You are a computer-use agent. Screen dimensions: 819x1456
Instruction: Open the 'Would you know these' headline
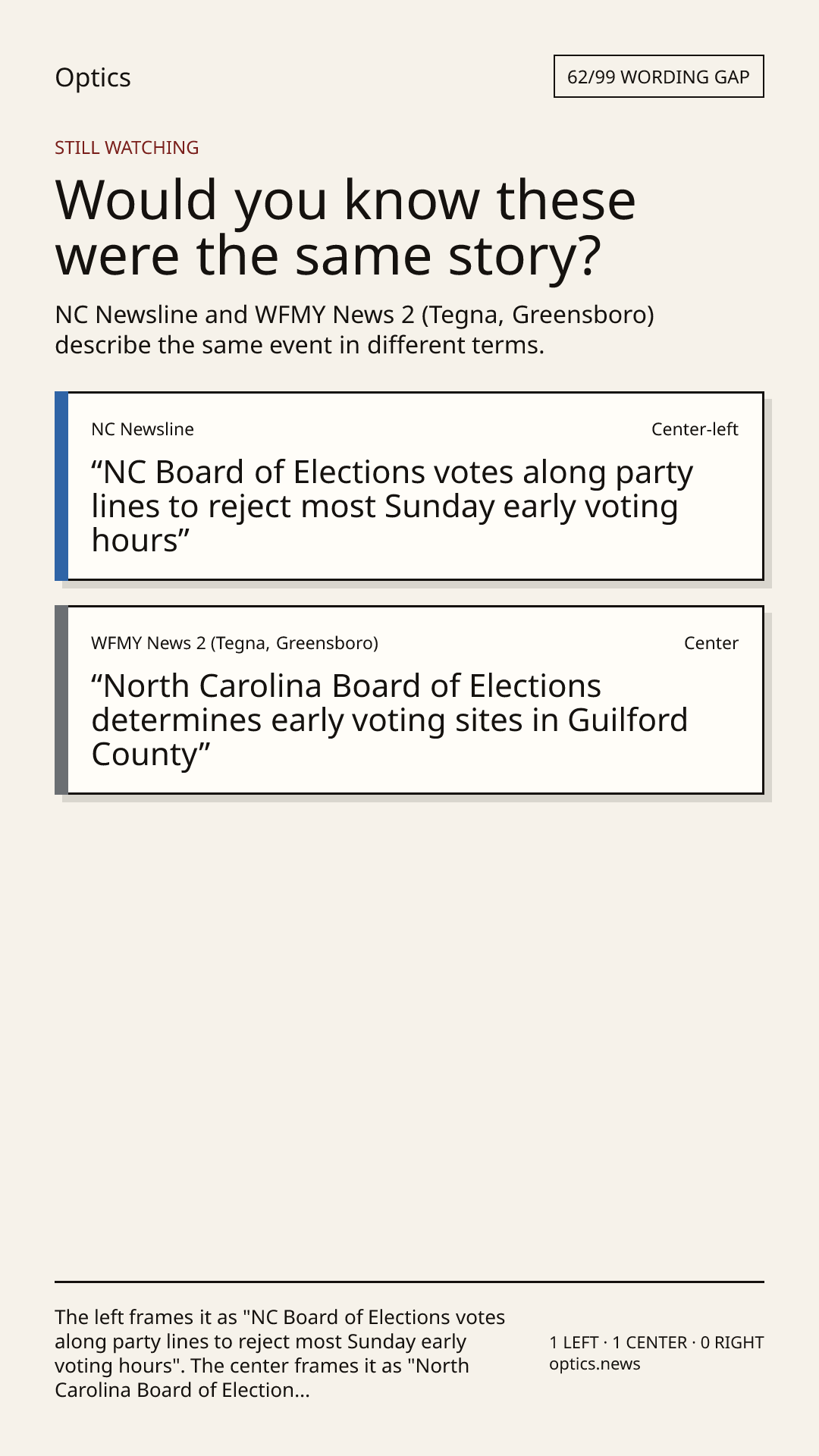(346, 227)
